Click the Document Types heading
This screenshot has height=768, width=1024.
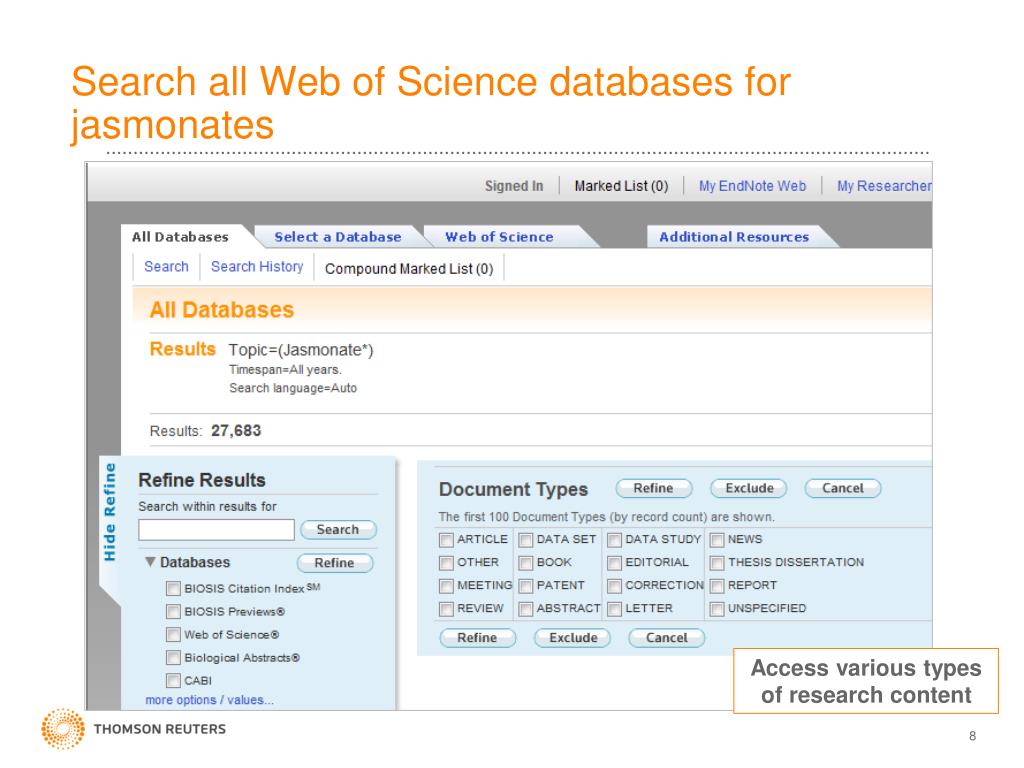pos(513,490)
